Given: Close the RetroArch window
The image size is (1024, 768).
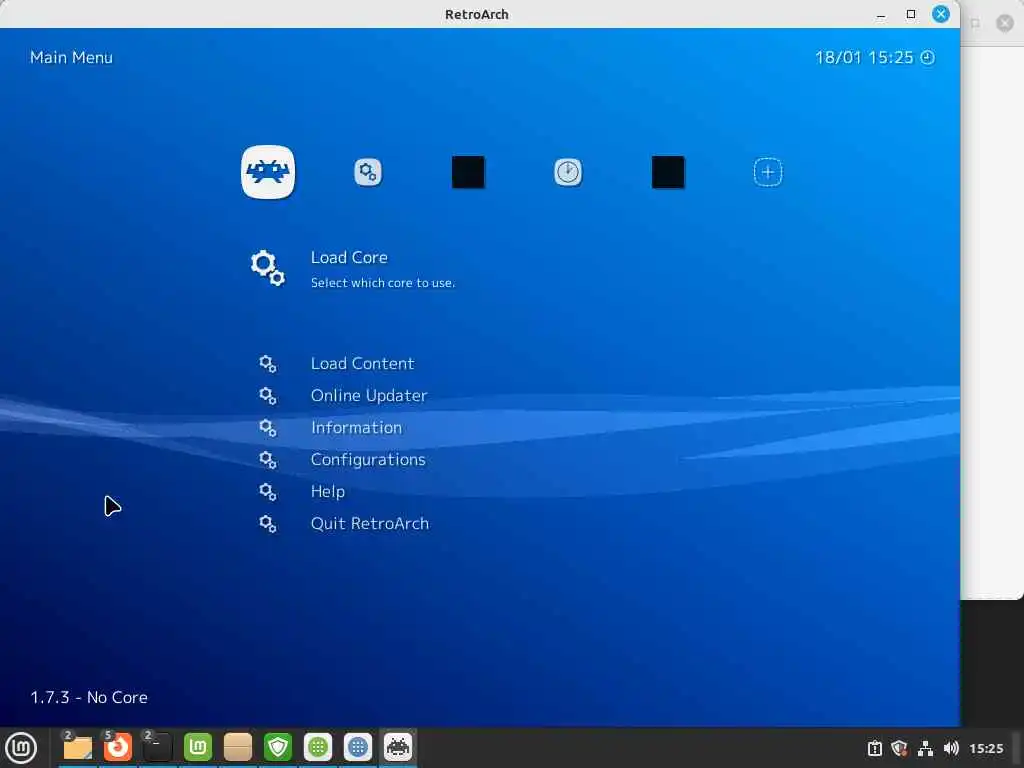Looking at the screenshot, I should [x=940, y=14].
